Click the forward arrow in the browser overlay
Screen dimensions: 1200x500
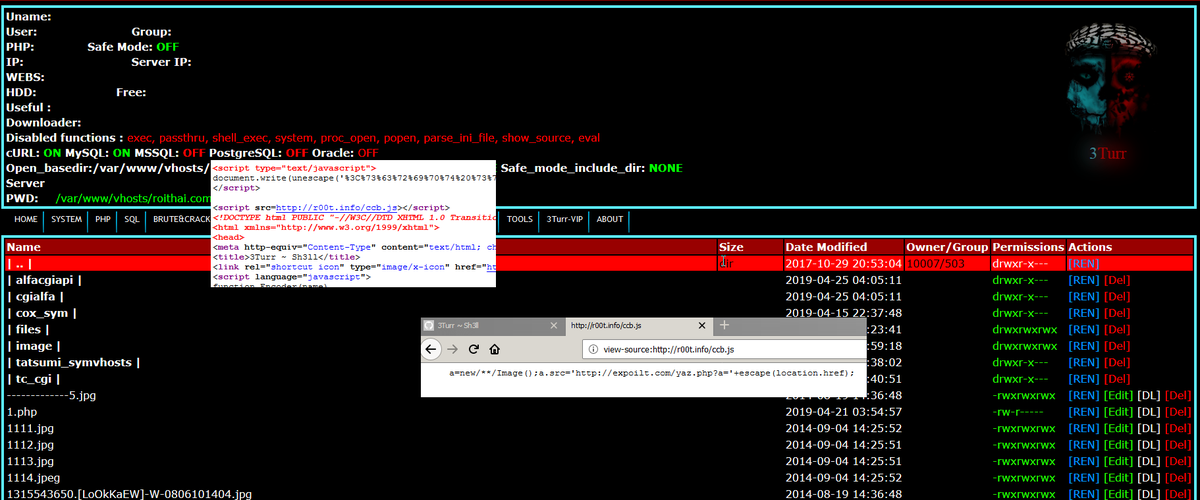click(x=453, y=349)
